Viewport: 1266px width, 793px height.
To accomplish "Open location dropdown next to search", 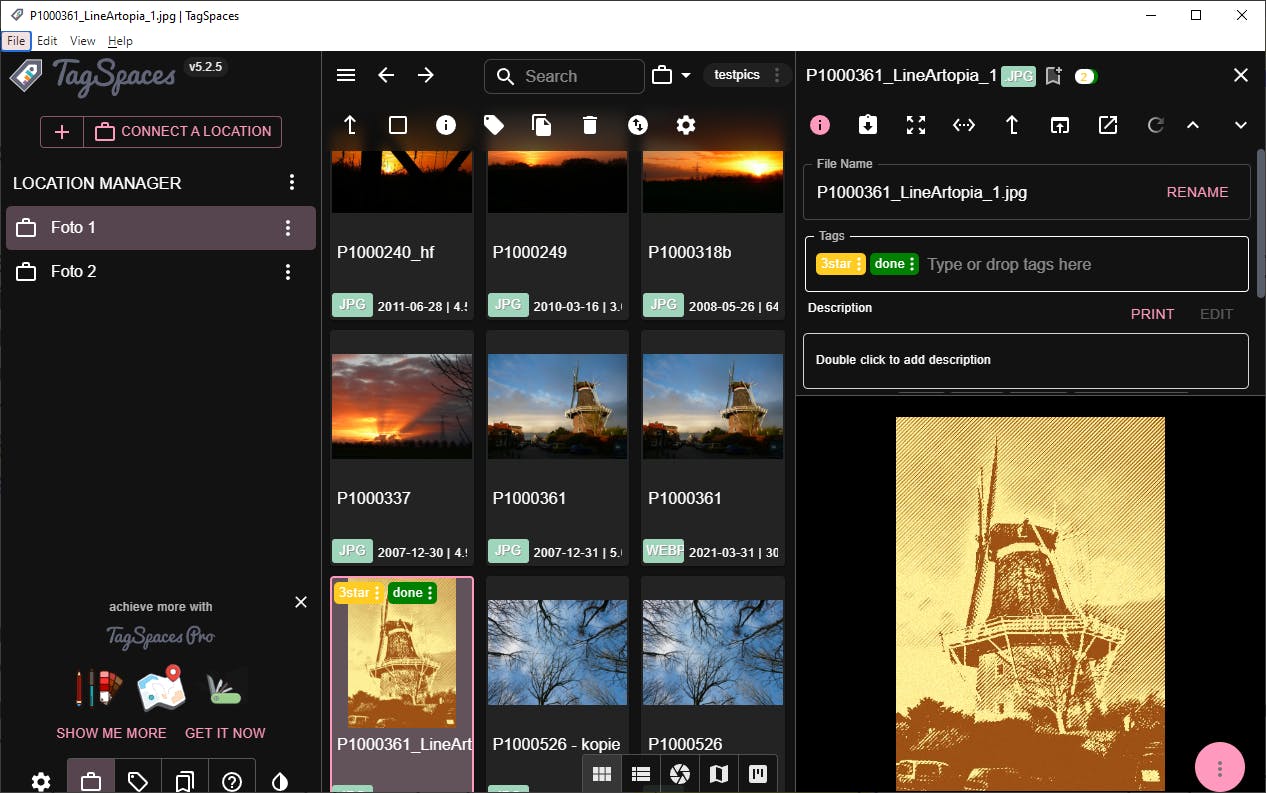I will (672, 76).
